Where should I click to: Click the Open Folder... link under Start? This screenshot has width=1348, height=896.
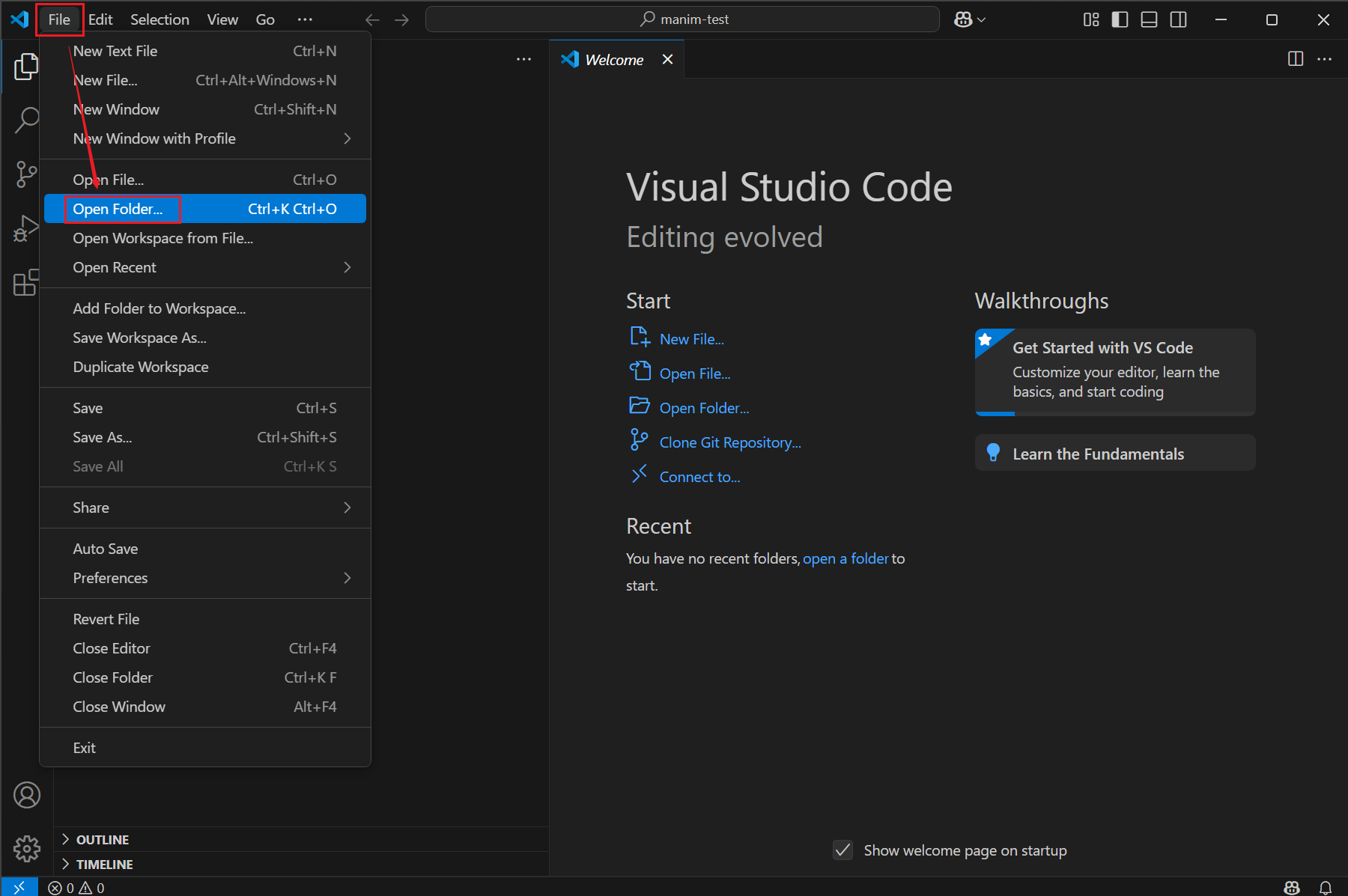coord(704,408)
